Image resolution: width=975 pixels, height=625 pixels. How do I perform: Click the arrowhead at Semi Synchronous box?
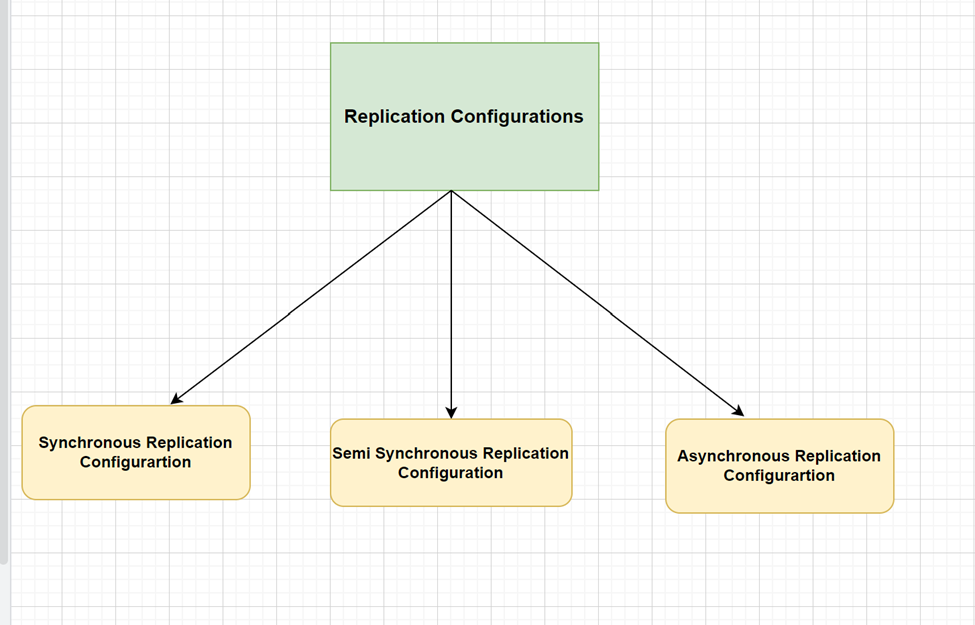451,413
